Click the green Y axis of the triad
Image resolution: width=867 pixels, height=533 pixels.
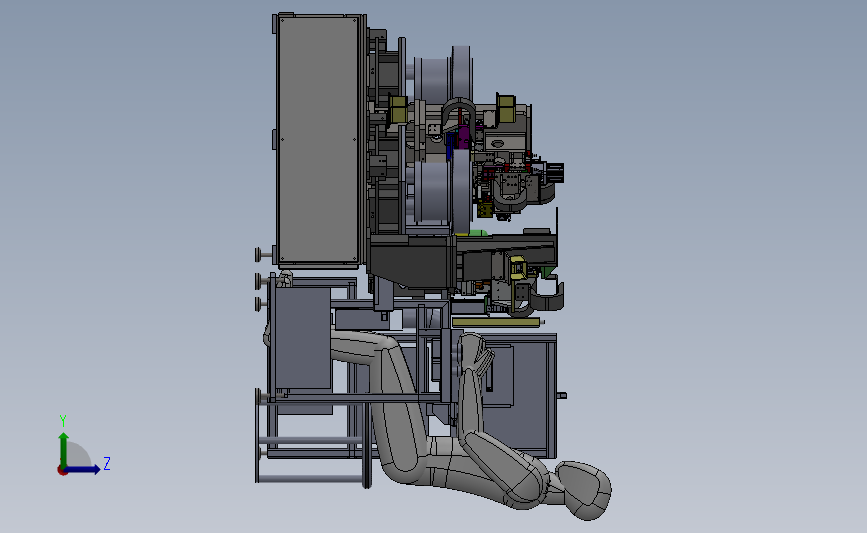[64, 449]
